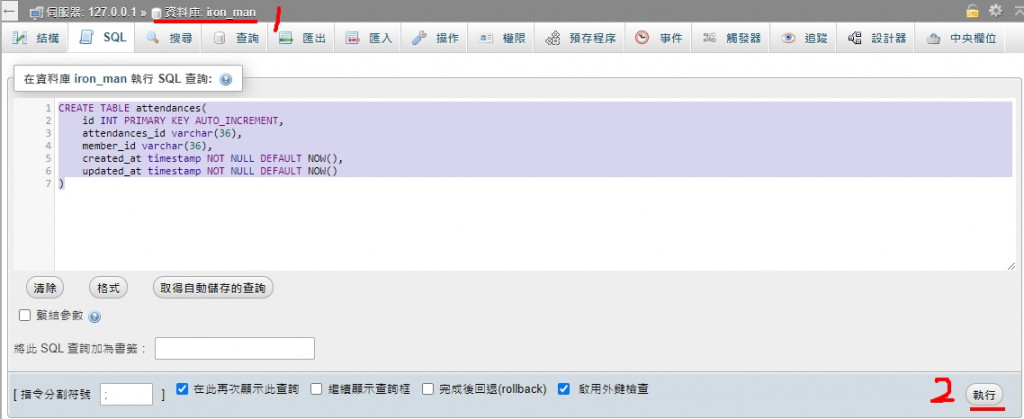Open the SQL tab
Image resolution: width=1024 pixels, height=419 pixels.
[101, 38]
